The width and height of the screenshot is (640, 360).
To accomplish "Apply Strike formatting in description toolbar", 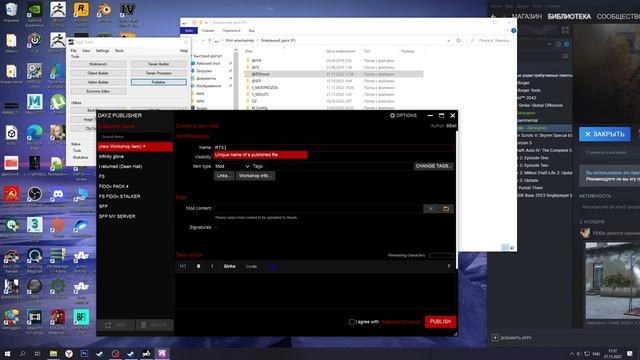I will coord(229,266).
